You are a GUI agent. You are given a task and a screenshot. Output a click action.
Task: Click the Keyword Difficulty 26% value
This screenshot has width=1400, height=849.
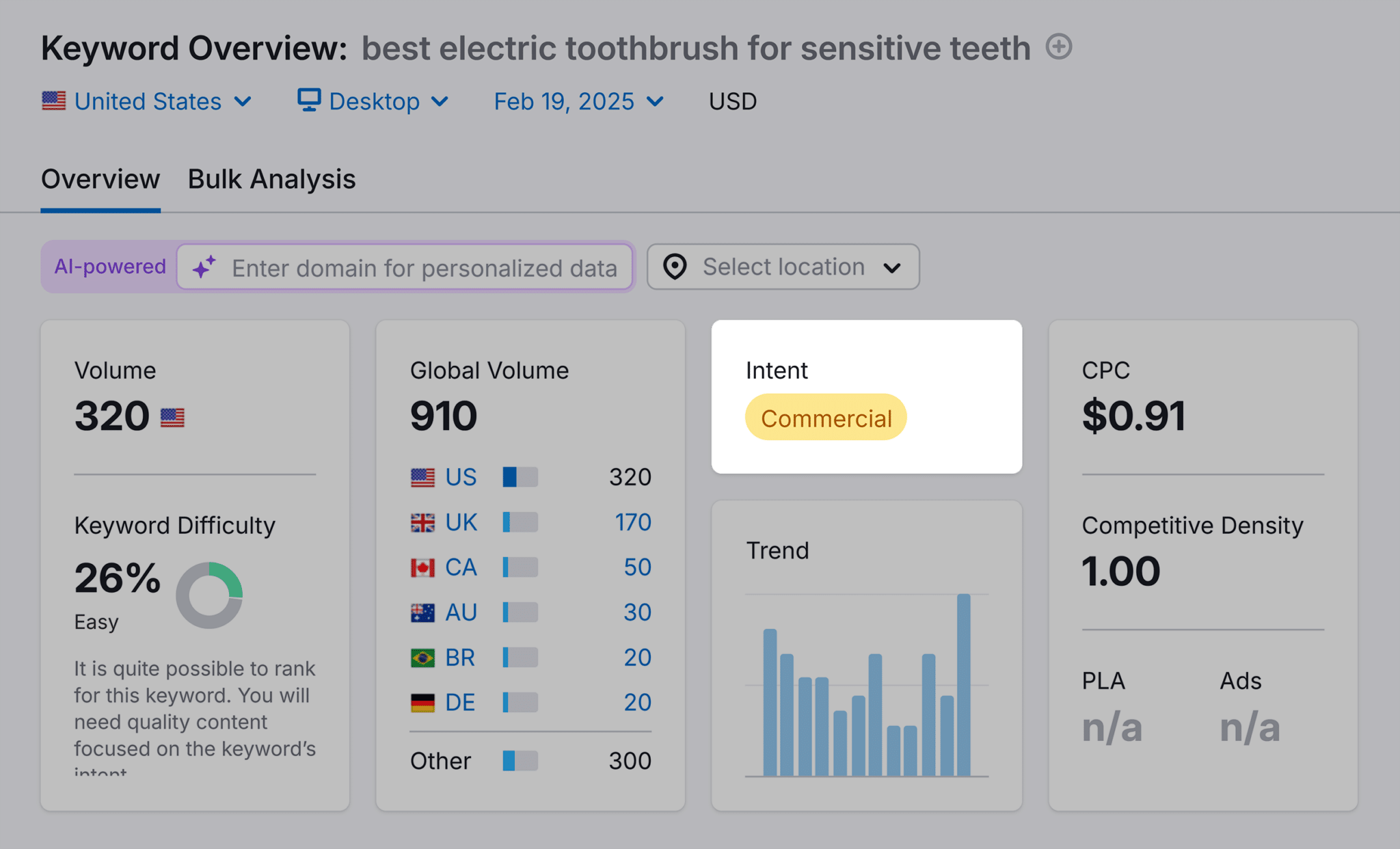pos(118,578)
